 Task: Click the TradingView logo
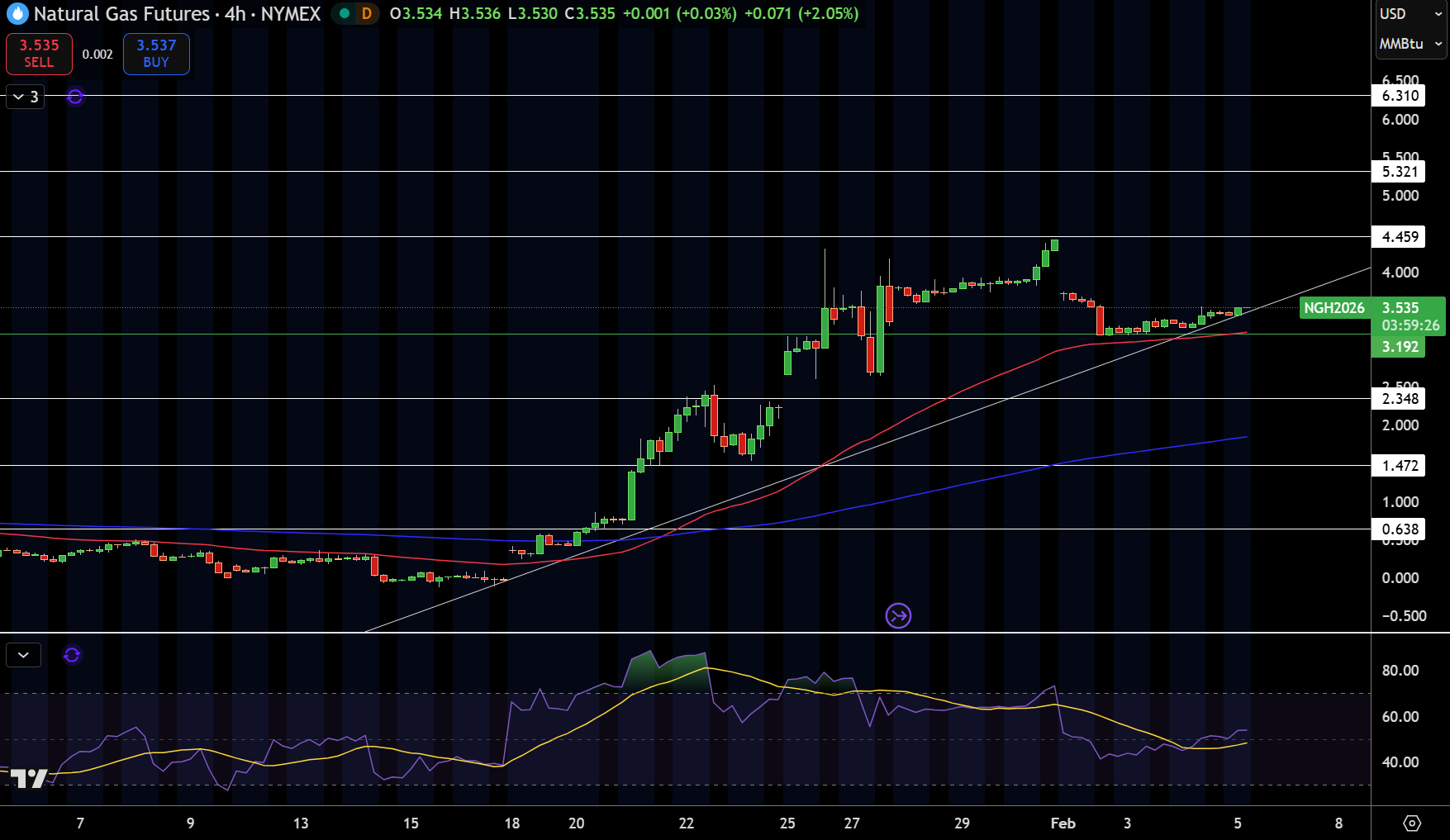point(29,778)
